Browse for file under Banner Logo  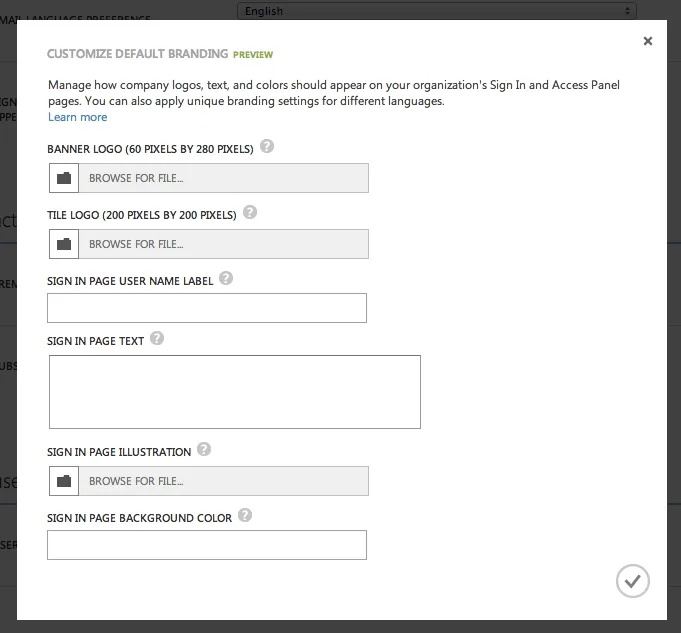click(224, 178)
